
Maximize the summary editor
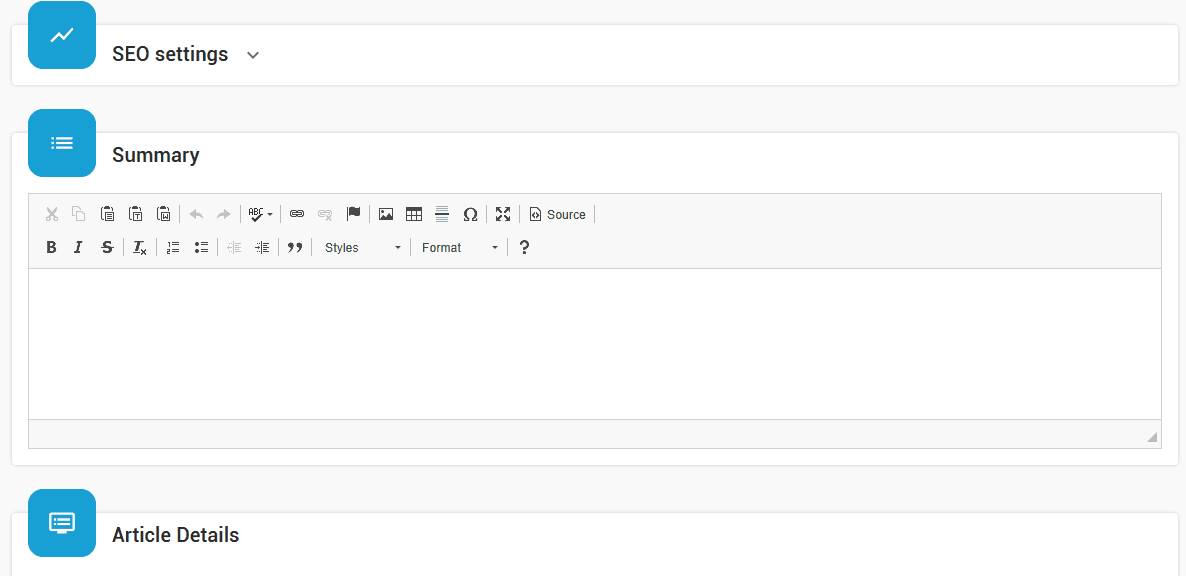(x=503, y=214)
